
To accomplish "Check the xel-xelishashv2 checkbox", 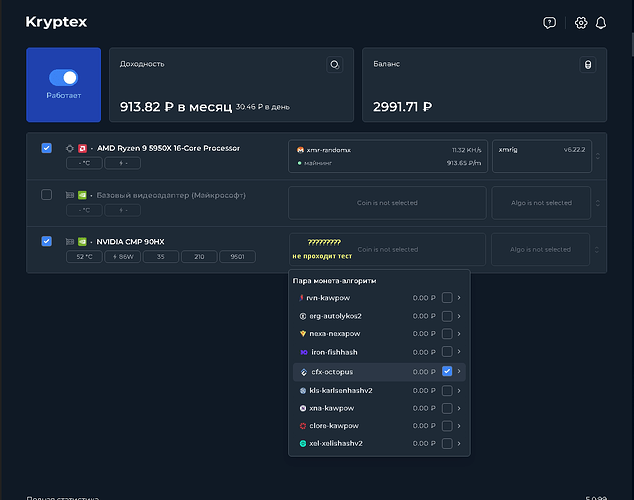I will point(447,443).
